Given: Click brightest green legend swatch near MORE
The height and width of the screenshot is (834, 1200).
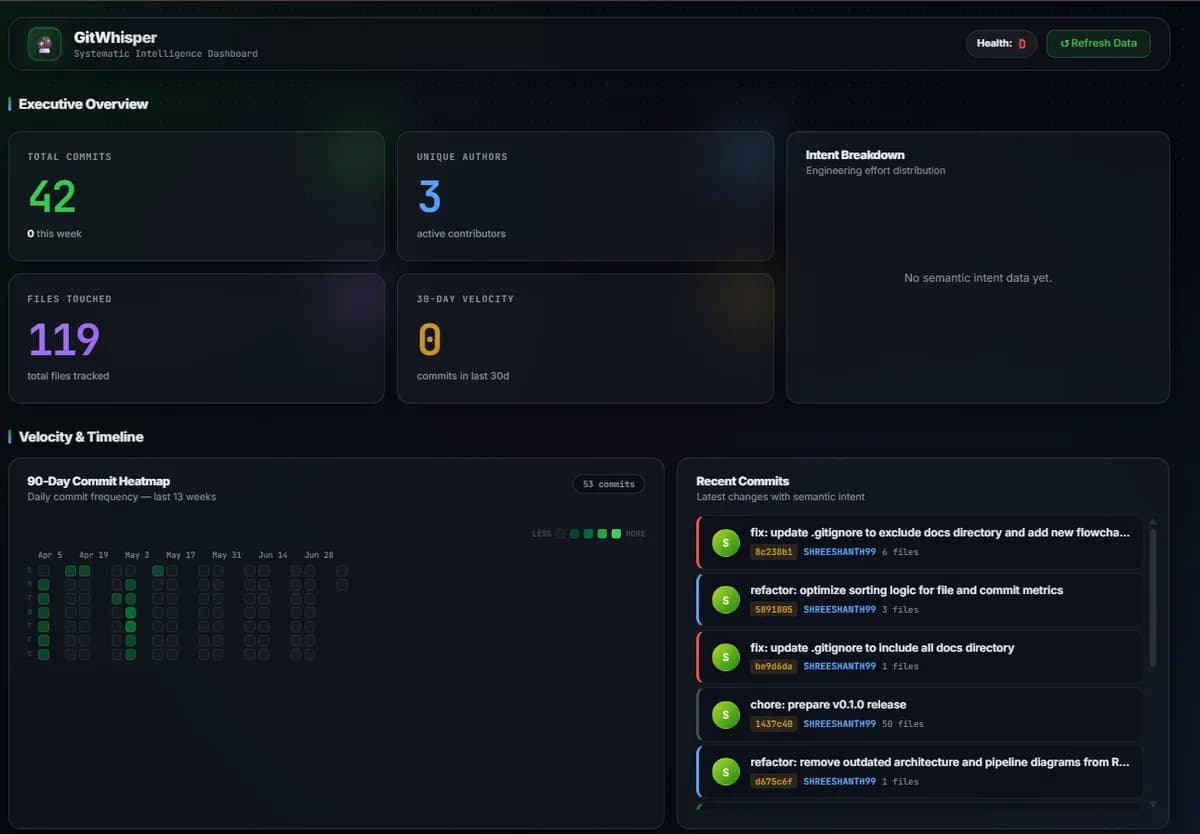Looking at the screenshot, I should click(616, 534).
